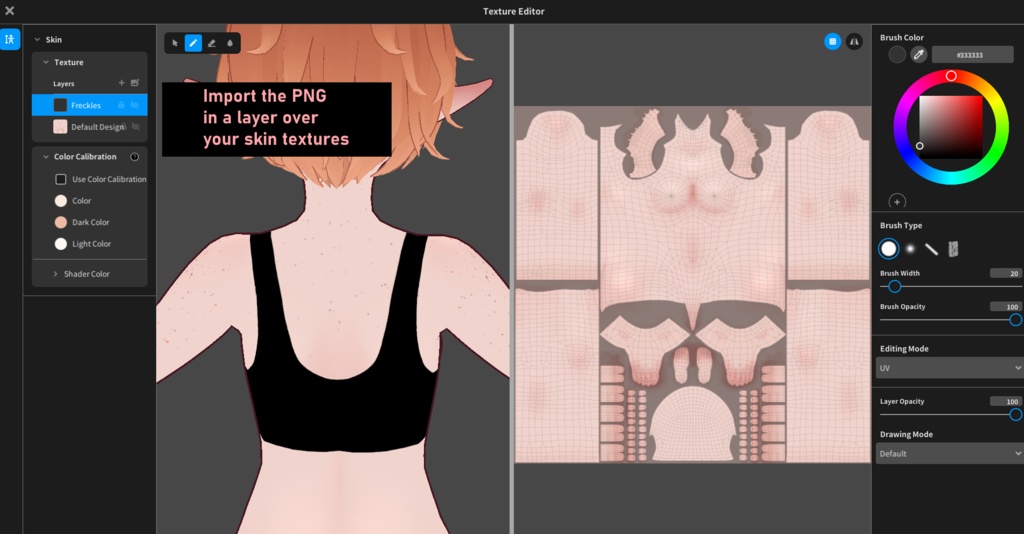This screenshot has width=1024, height=534.
Task: Toggle UV guide grid display button
Action: tap(832, 42)
